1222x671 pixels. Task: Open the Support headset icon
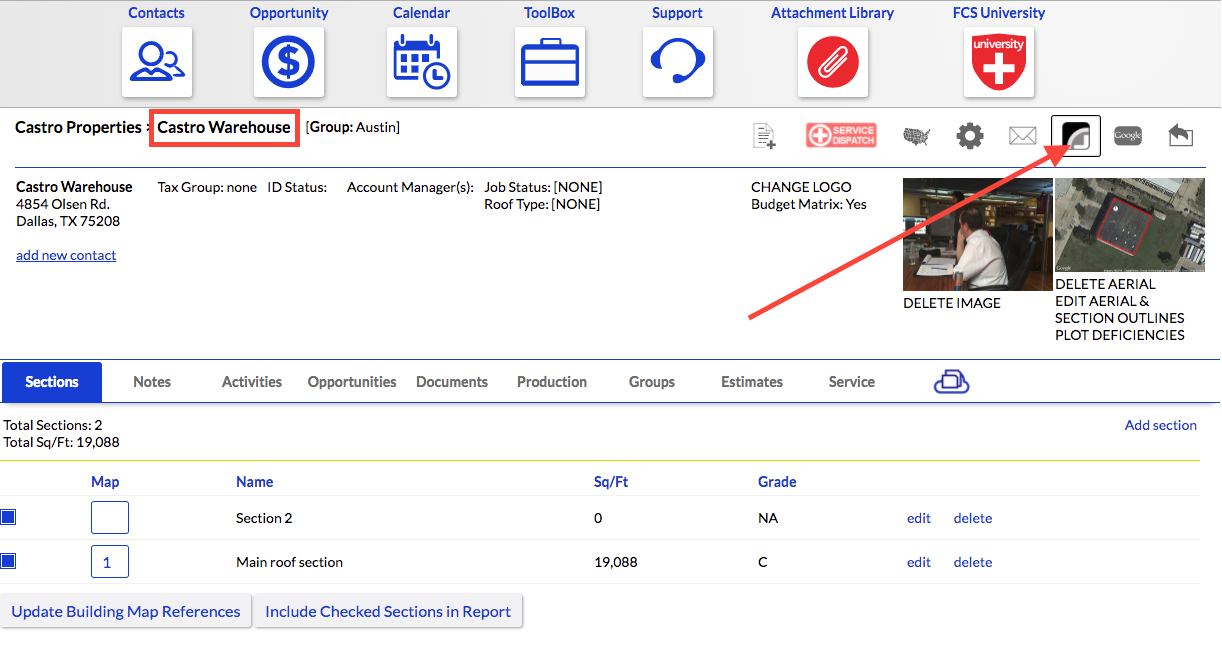tap(678, 62)
